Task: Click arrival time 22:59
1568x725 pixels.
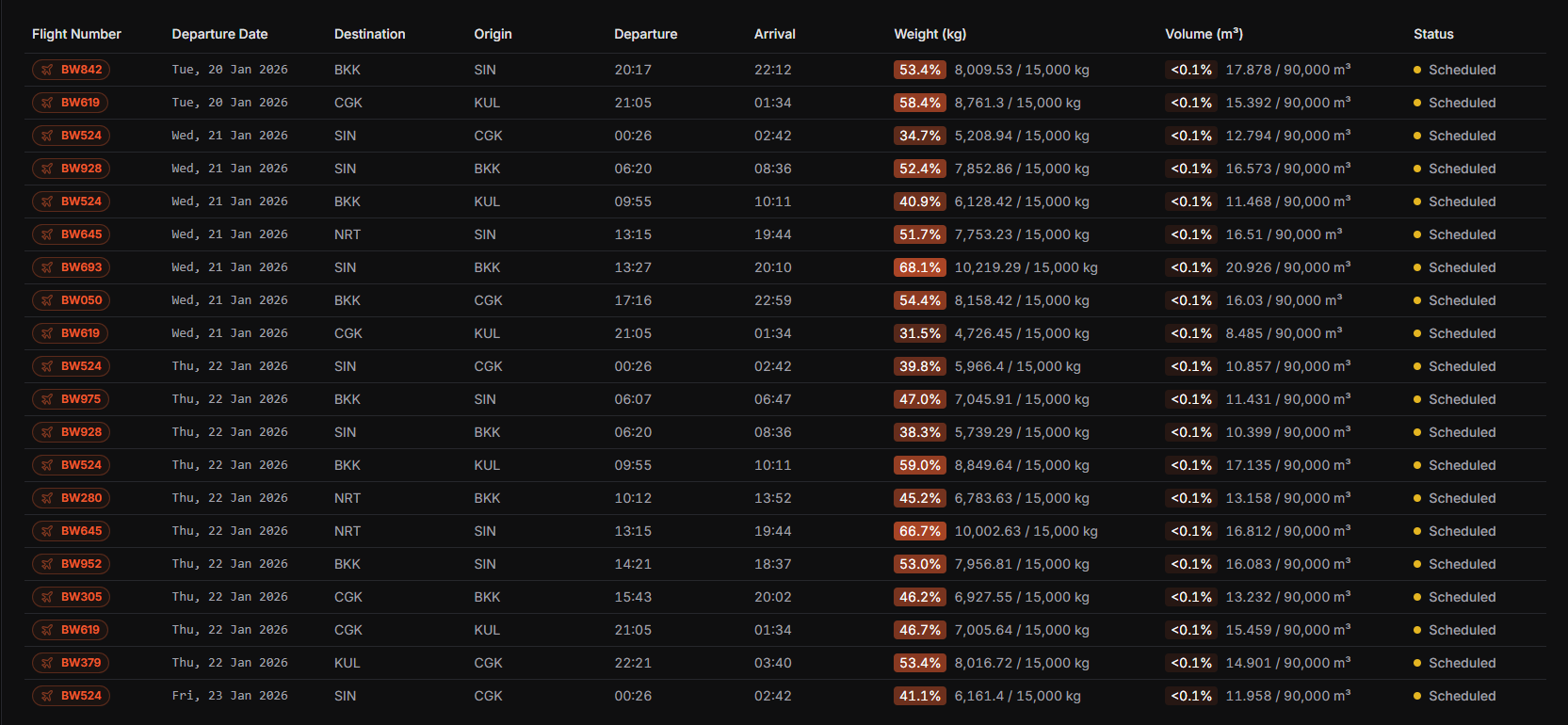Action: pos(772,300)
